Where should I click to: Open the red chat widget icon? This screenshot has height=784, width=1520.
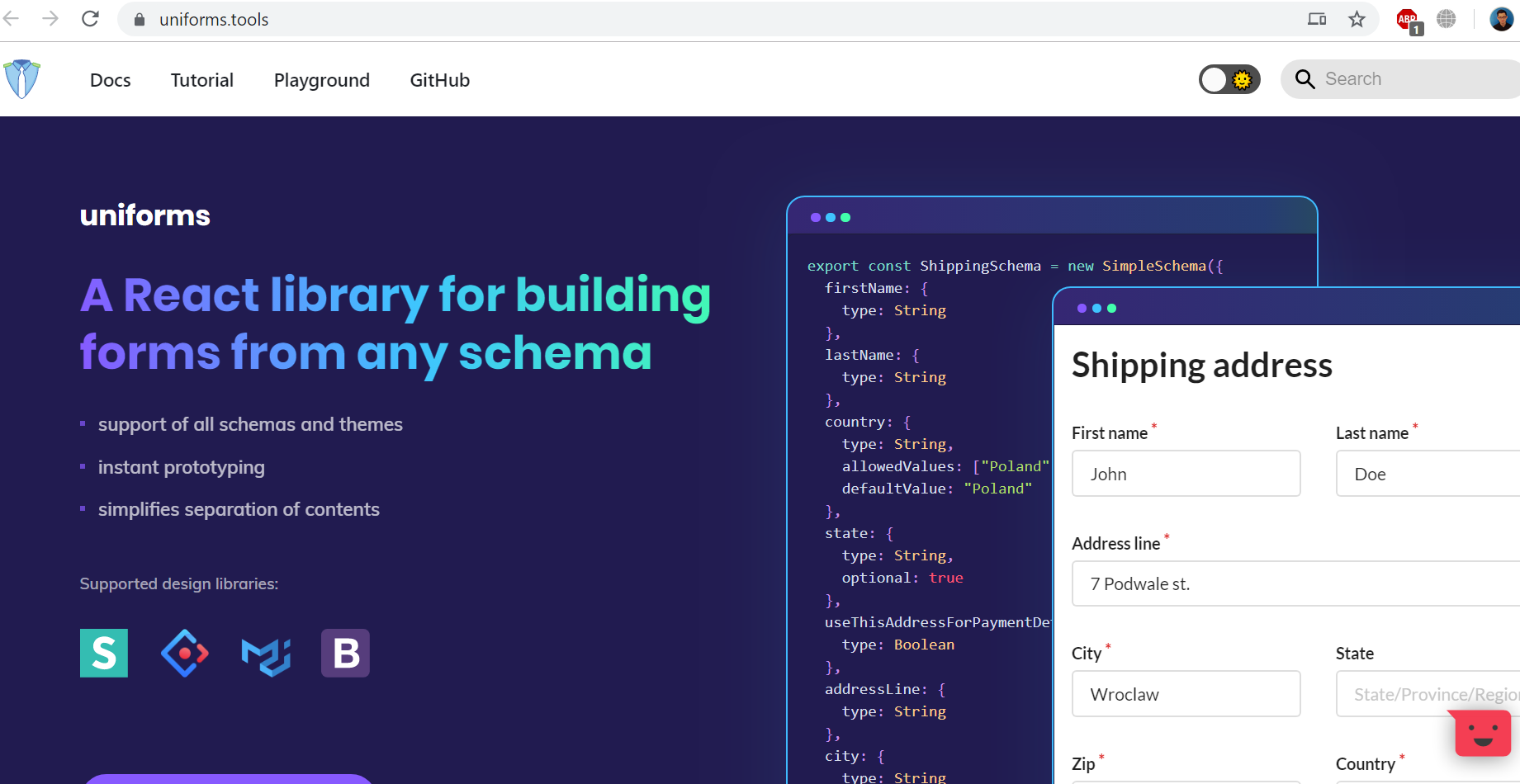click(1483, 732)
